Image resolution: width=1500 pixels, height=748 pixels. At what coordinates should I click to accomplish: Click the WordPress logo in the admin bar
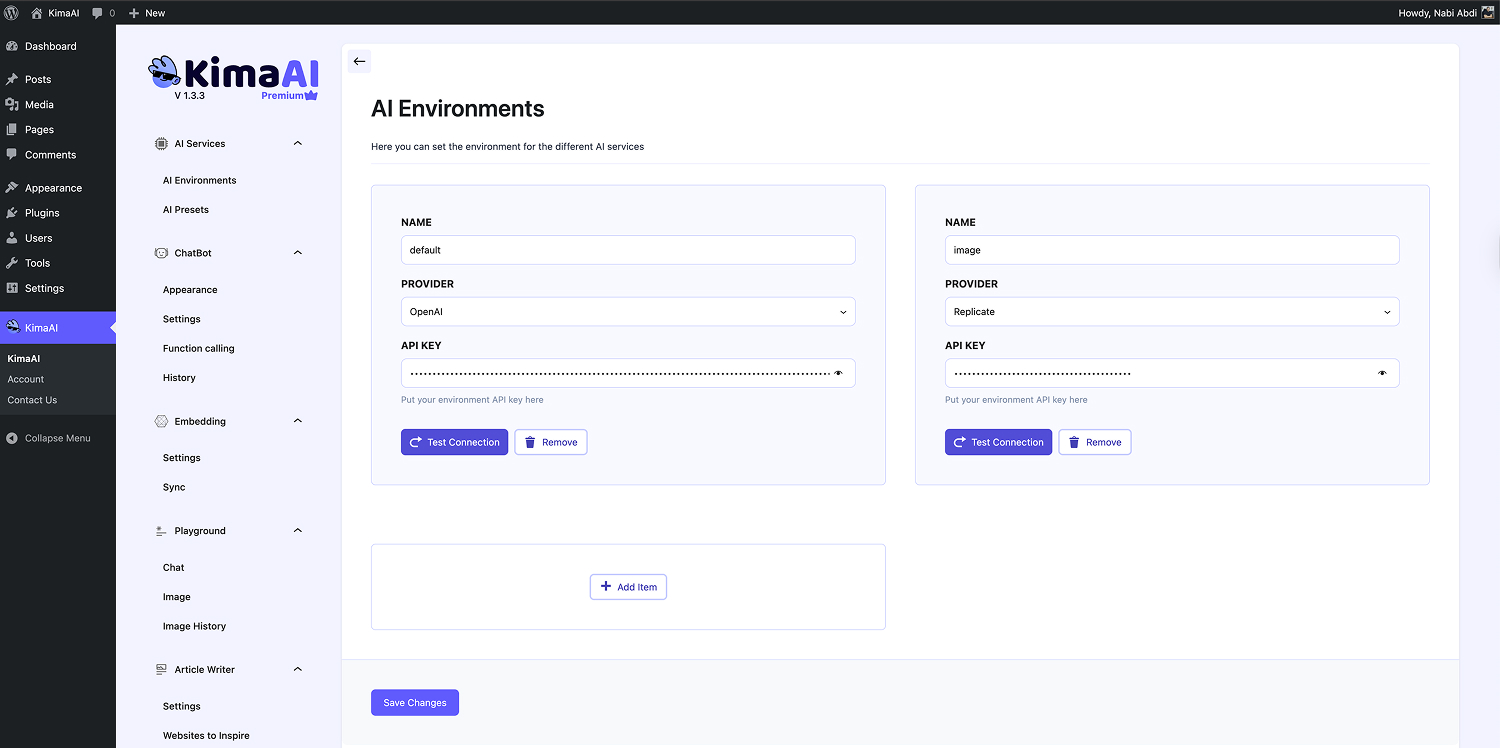(x=13, y=13)
